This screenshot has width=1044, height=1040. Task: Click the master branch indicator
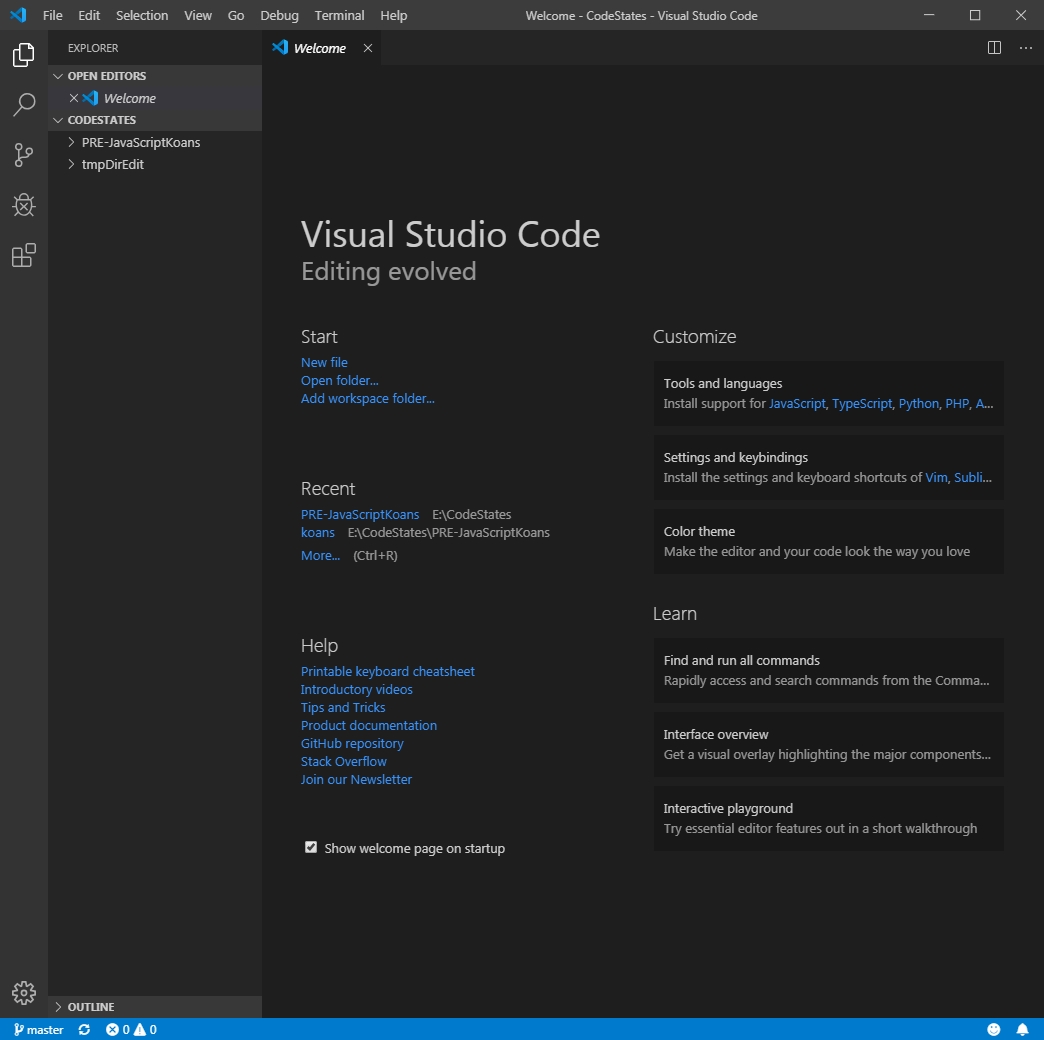(39, 1029)
